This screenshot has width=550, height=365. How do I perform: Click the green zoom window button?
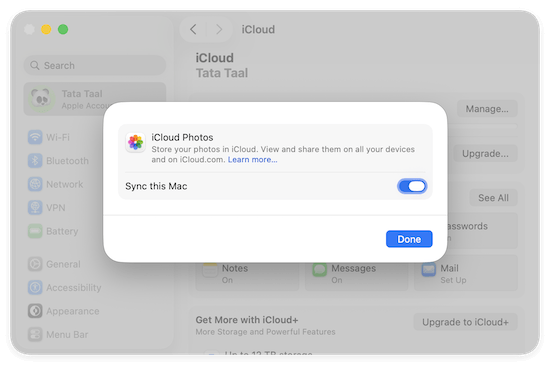click(63, 29)
